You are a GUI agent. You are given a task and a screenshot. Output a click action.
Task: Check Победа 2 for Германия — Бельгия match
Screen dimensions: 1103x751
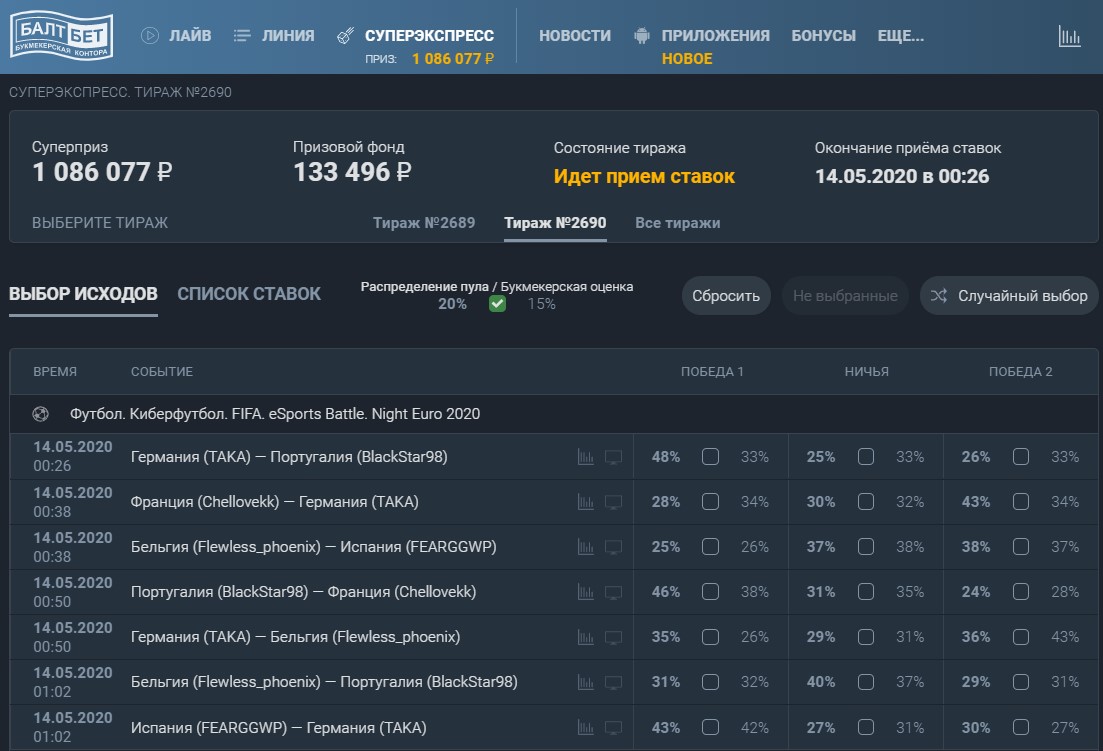pyautogui.click(x=1020, y=637)
